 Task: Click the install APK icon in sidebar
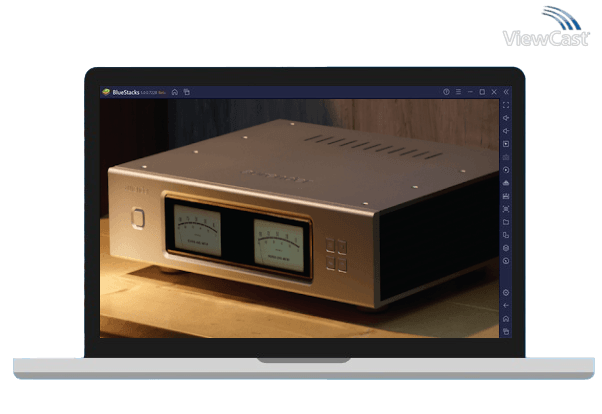(x=506, y=183)
